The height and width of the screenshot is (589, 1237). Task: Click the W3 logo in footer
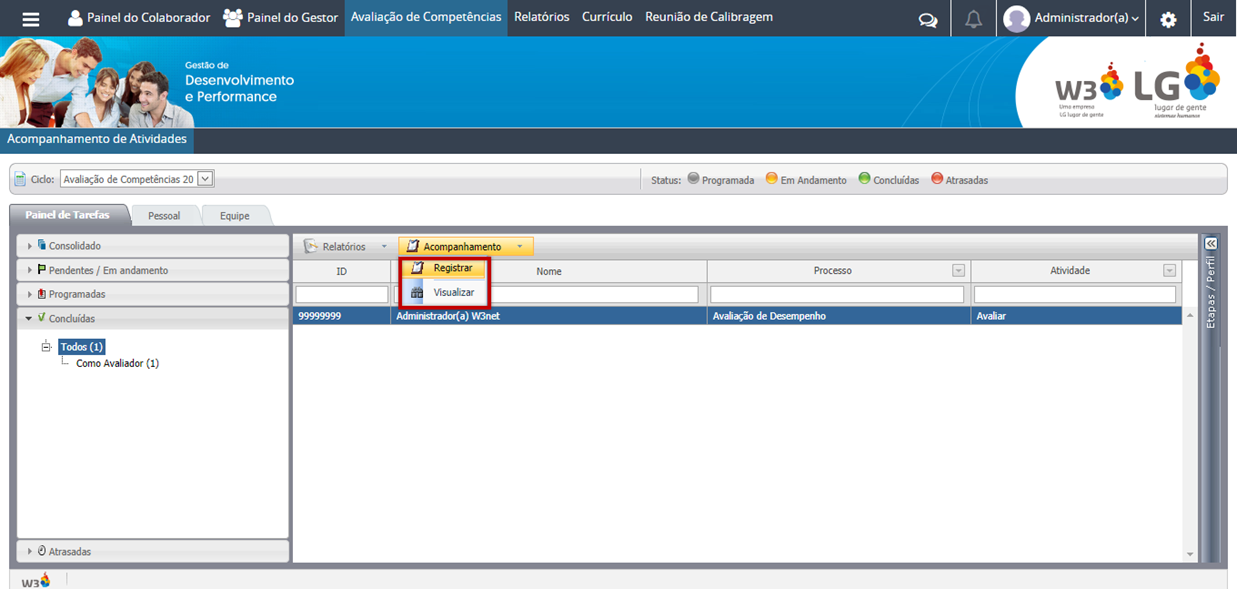tap(36, 581)
